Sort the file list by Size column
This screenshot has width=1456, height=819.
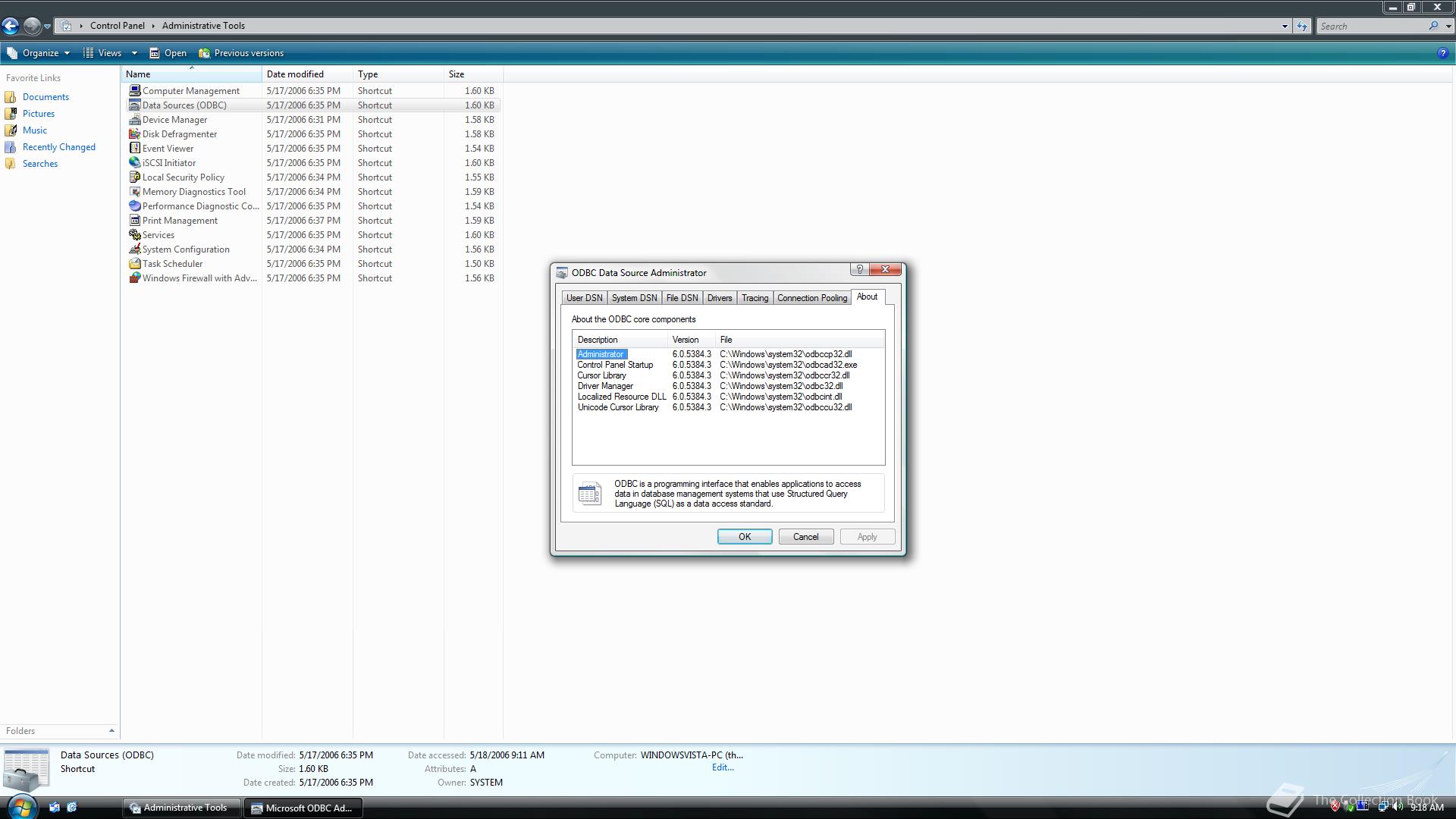(x=473, y=74)
